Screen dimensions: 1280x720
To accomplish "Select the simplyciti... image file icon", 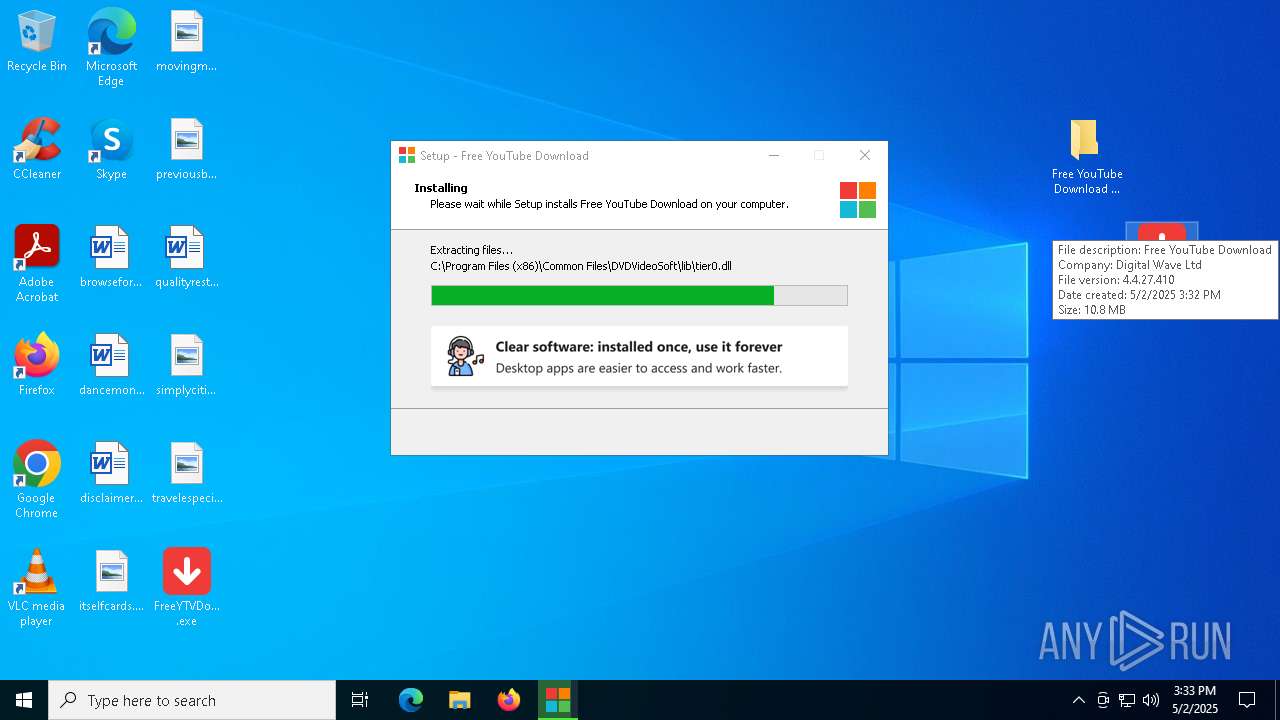I will [186, 366].
